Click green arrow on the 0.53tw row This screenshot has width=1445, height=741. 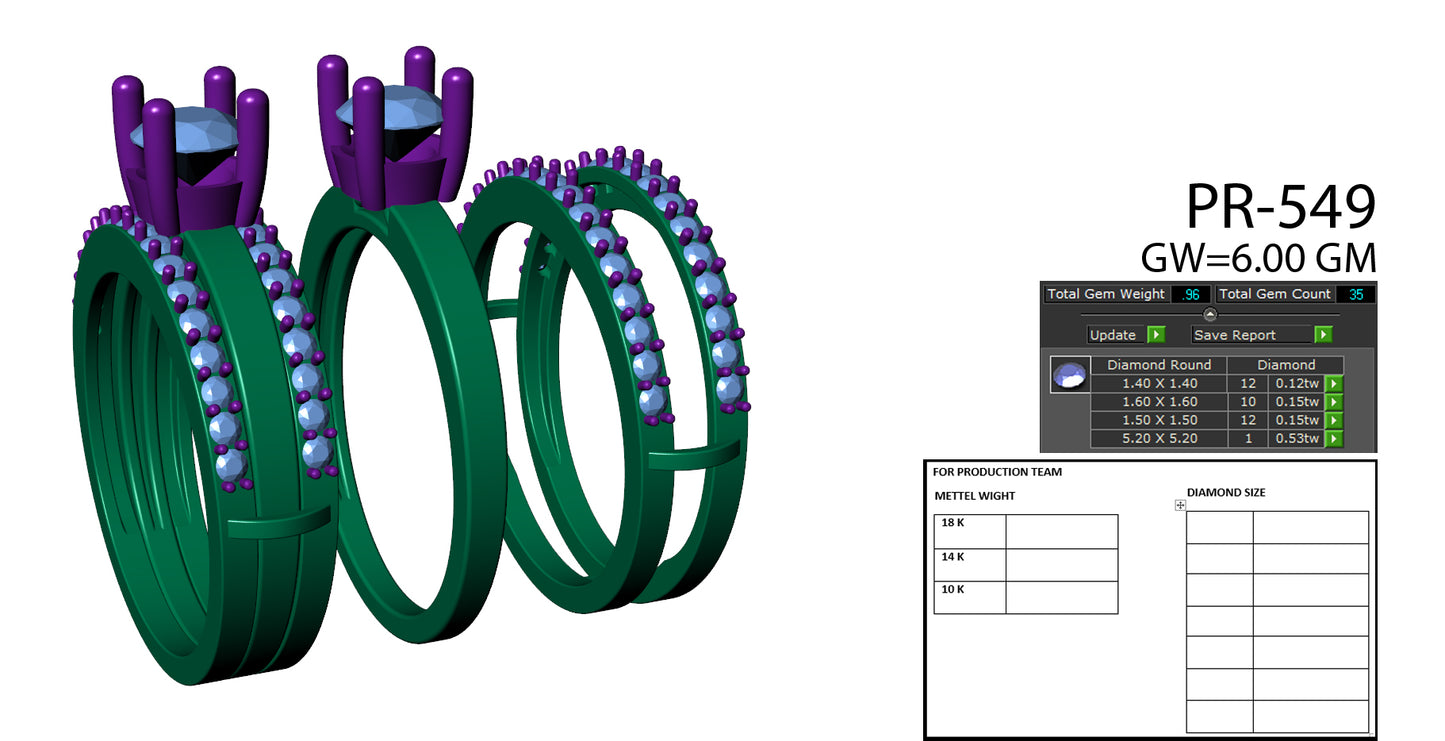click(x=1333, y=438)
